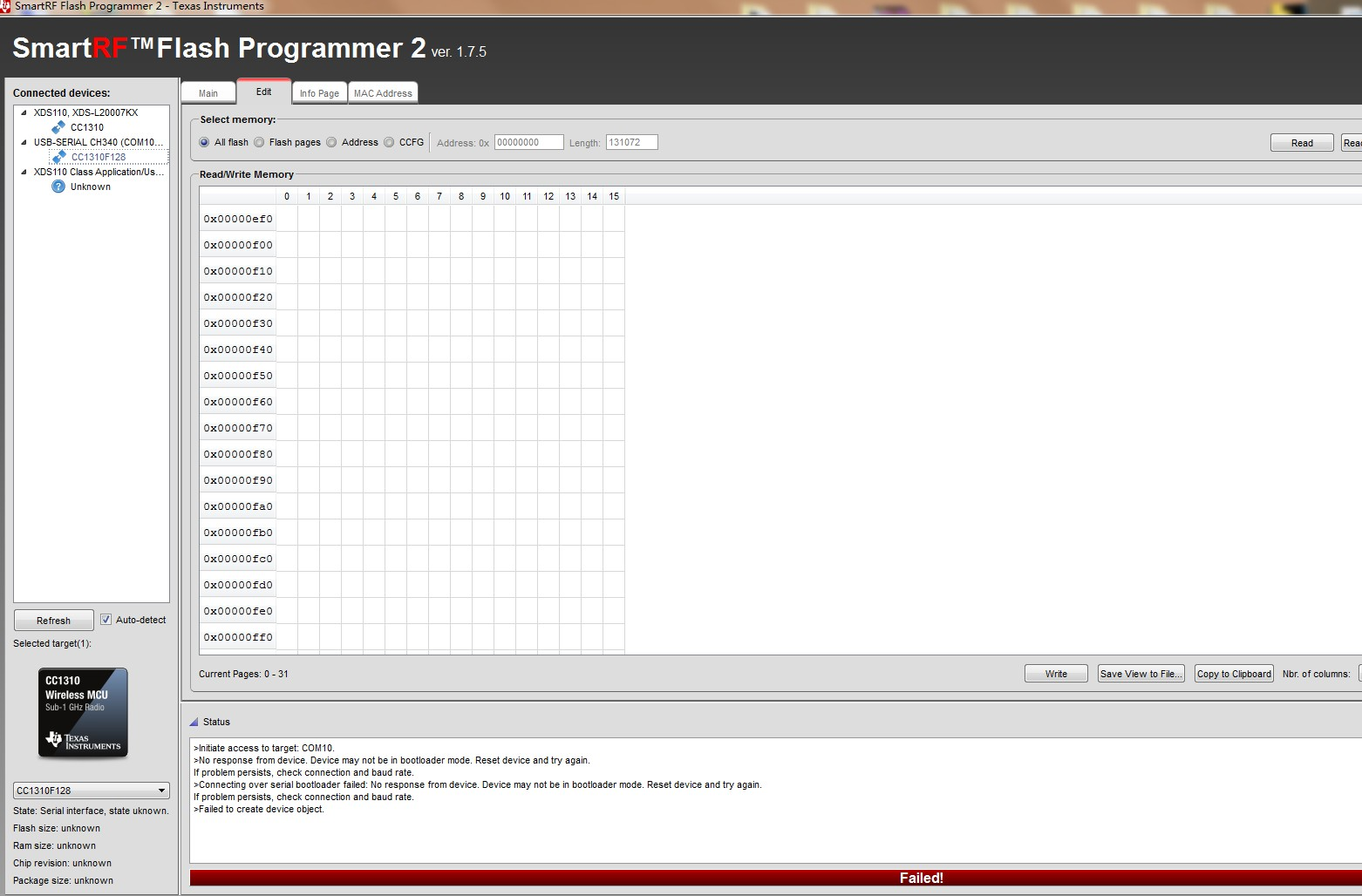Focus the Length input field
Image resolution: width=1362 pixels, height=896 pixels.
[x=631, y=142]
